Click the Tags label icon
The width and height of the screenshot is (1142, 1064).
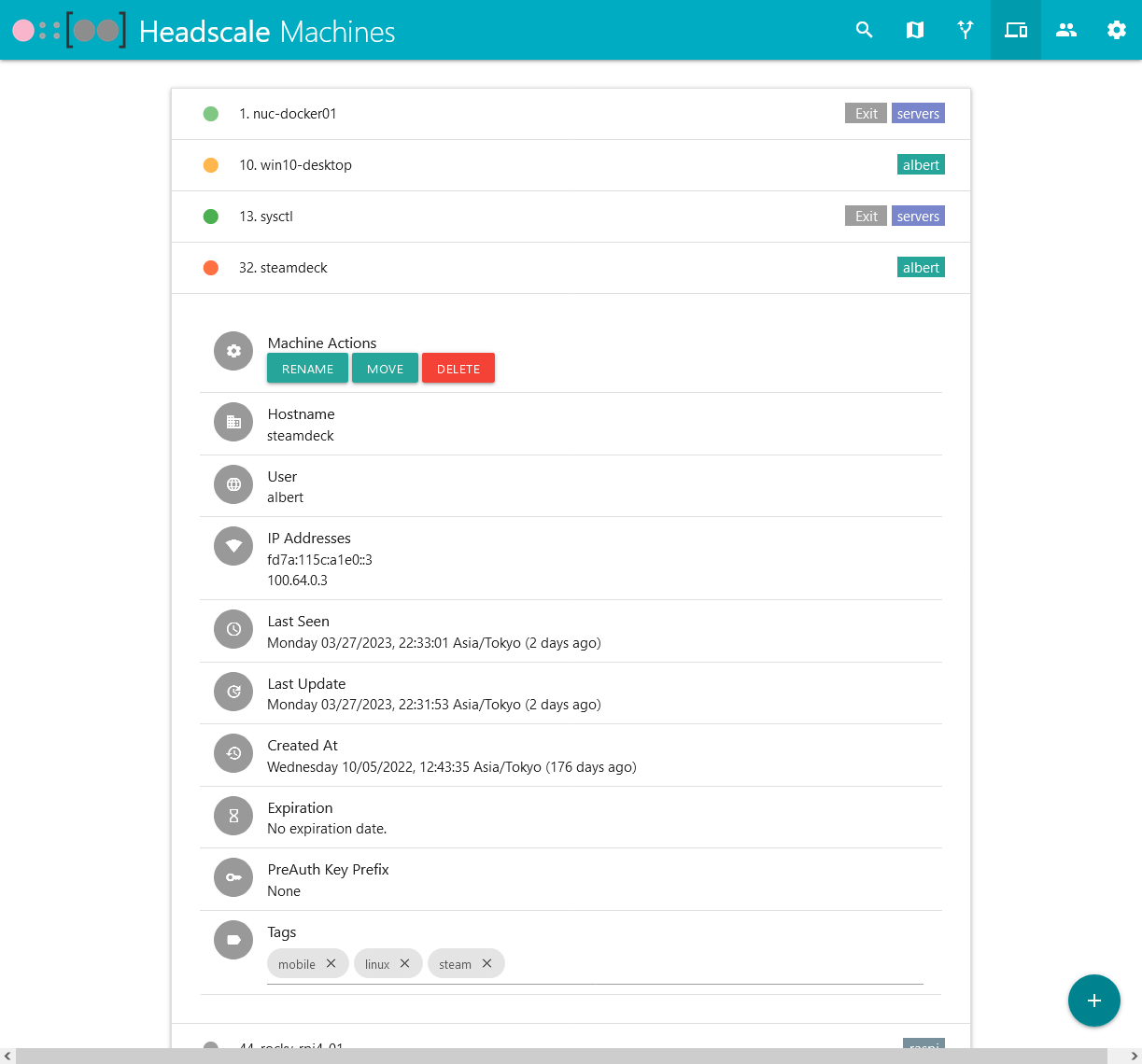pos(233,940)
